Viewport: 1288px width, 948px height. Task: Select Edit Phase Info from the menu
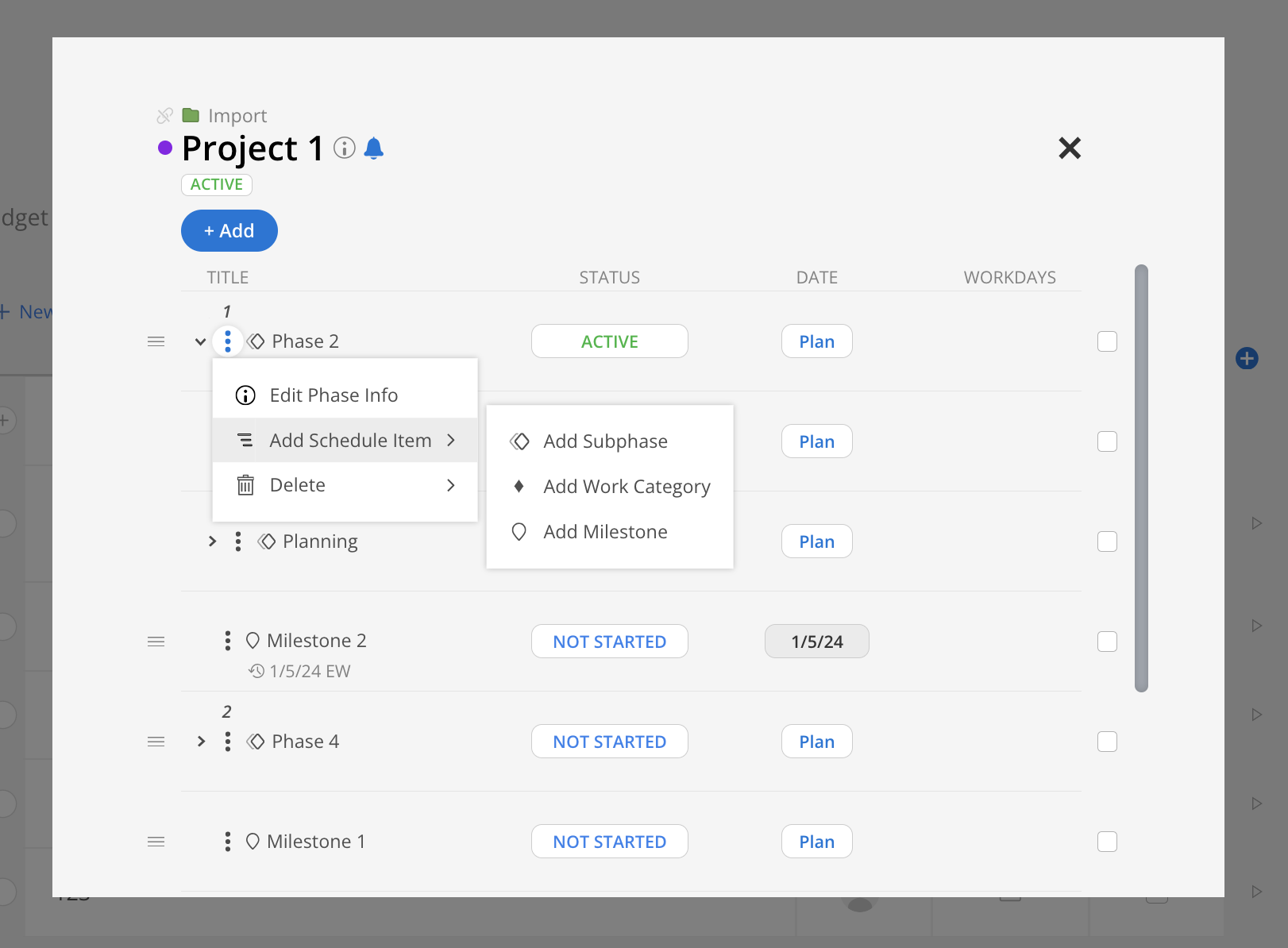click(334, 395)
